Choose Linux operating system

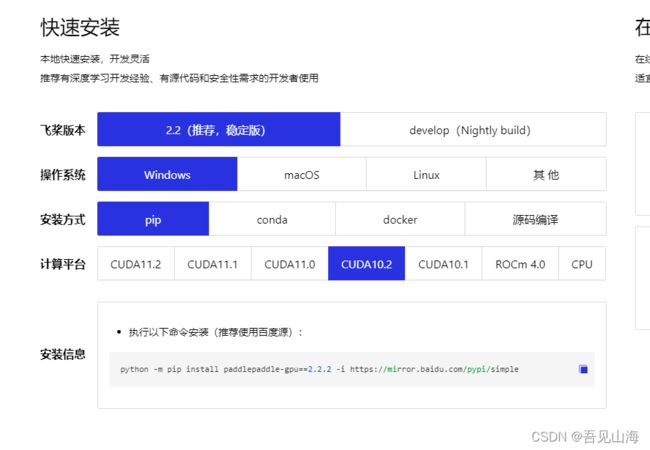426,174
